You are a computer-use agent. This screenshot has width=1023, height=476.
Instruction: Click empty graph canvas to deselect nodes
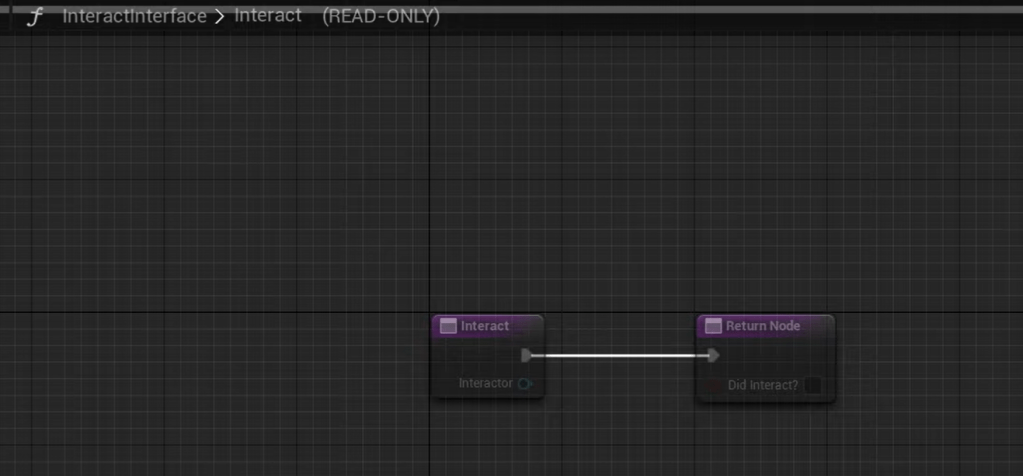tap(250, 200)
